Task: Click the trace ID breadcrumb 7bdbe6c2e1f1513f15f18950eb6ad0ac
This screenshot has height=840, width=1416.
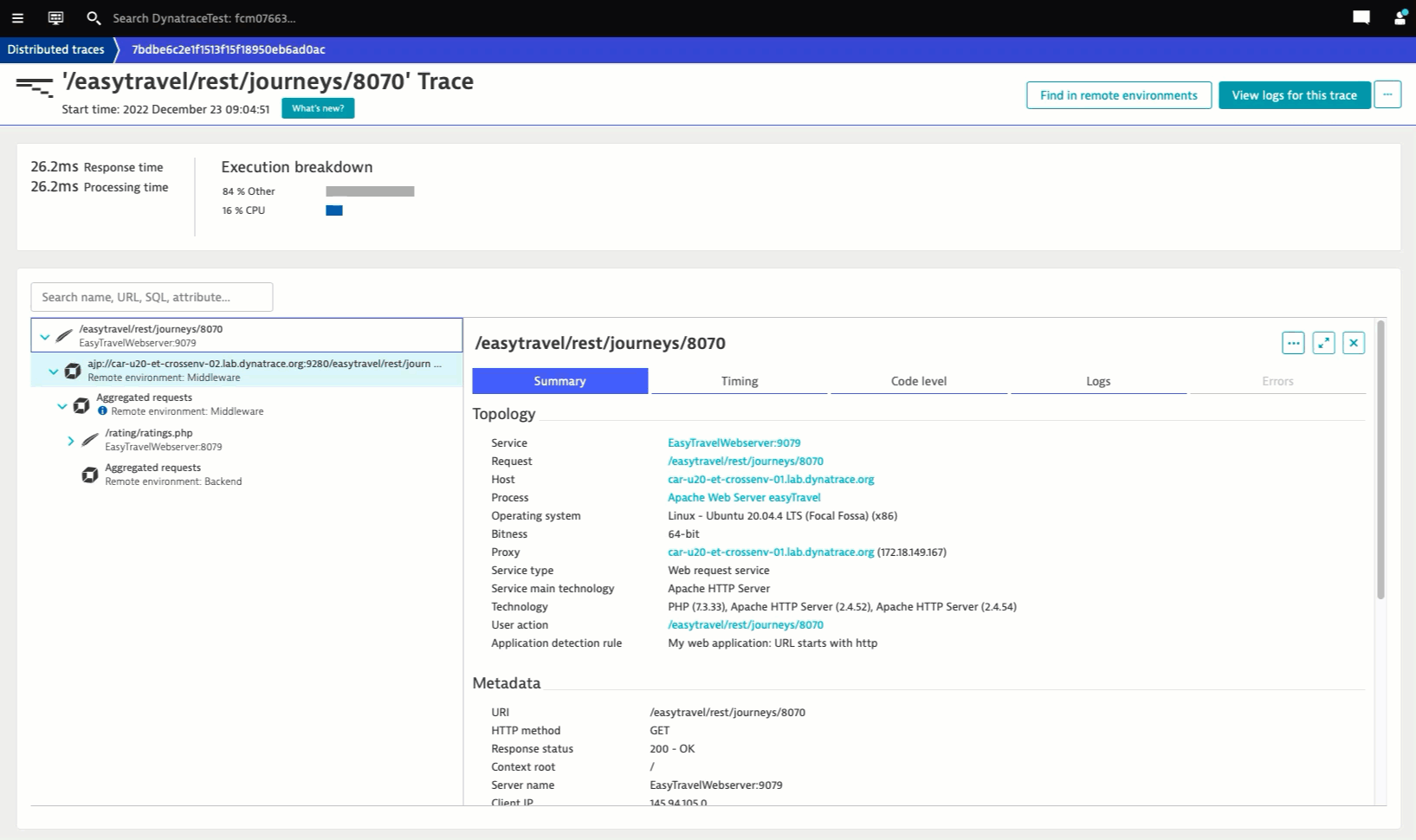Action: click(229, 49)
